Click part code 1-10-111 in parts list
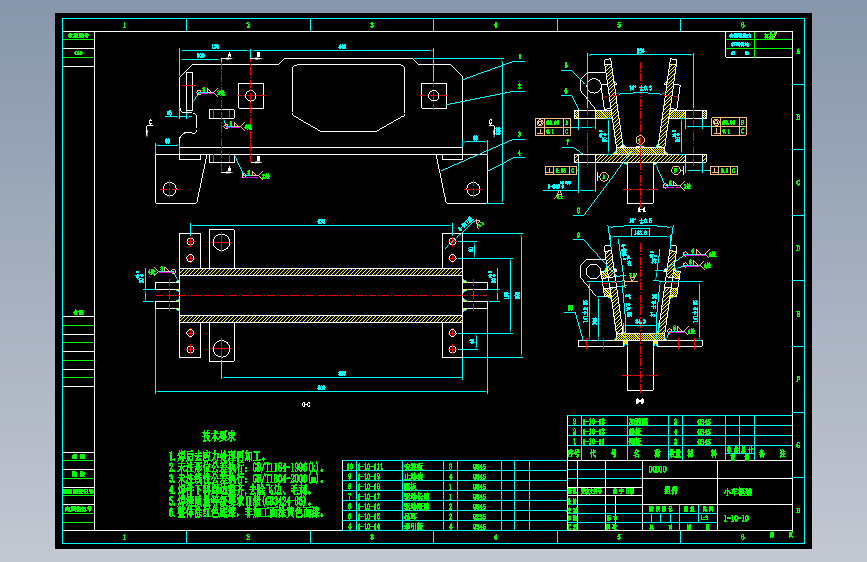 click(370, 467)
